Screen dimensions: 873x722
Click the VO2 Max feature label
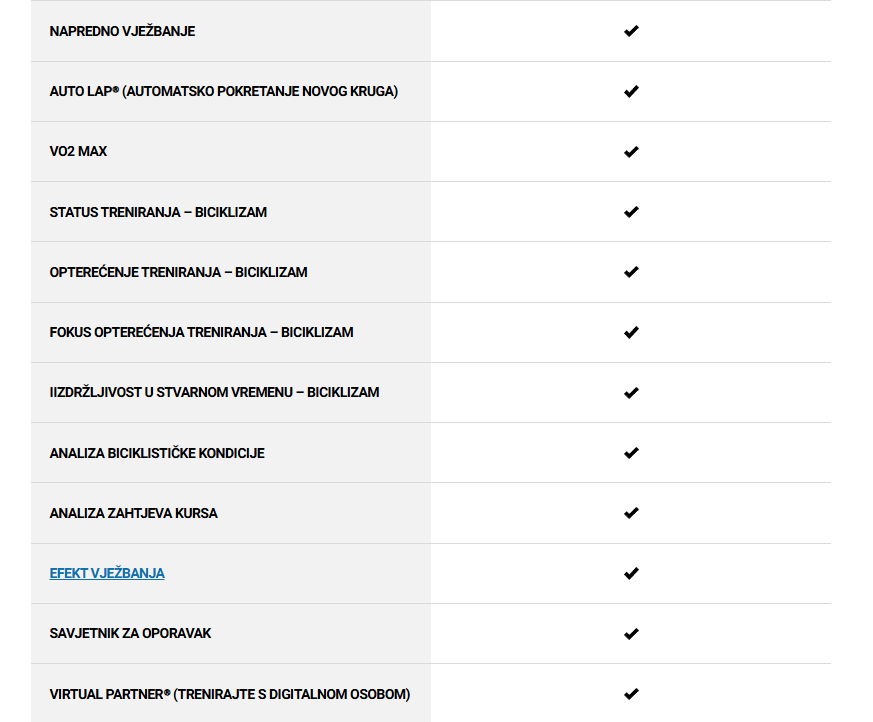click(78, 151)
